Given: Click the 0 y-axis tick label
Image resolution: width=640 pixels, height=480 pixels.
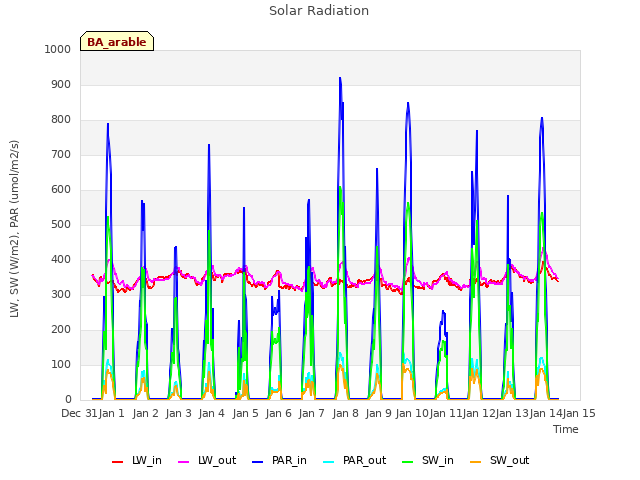Looking at the screenshot, I should (68, 400).
